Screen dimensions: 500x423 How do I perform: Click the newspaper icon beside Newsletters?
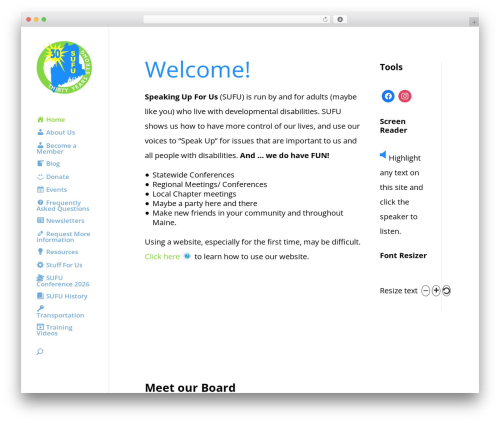[40, 220]
